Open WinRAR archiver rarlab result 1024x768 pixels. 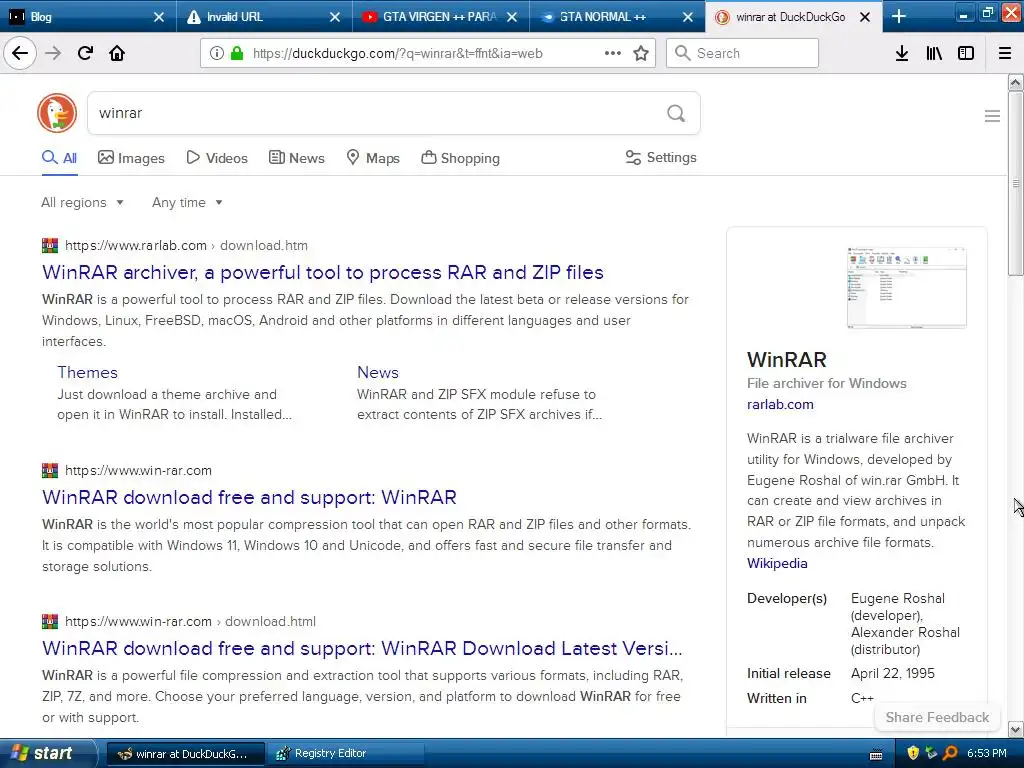point(323,272)
